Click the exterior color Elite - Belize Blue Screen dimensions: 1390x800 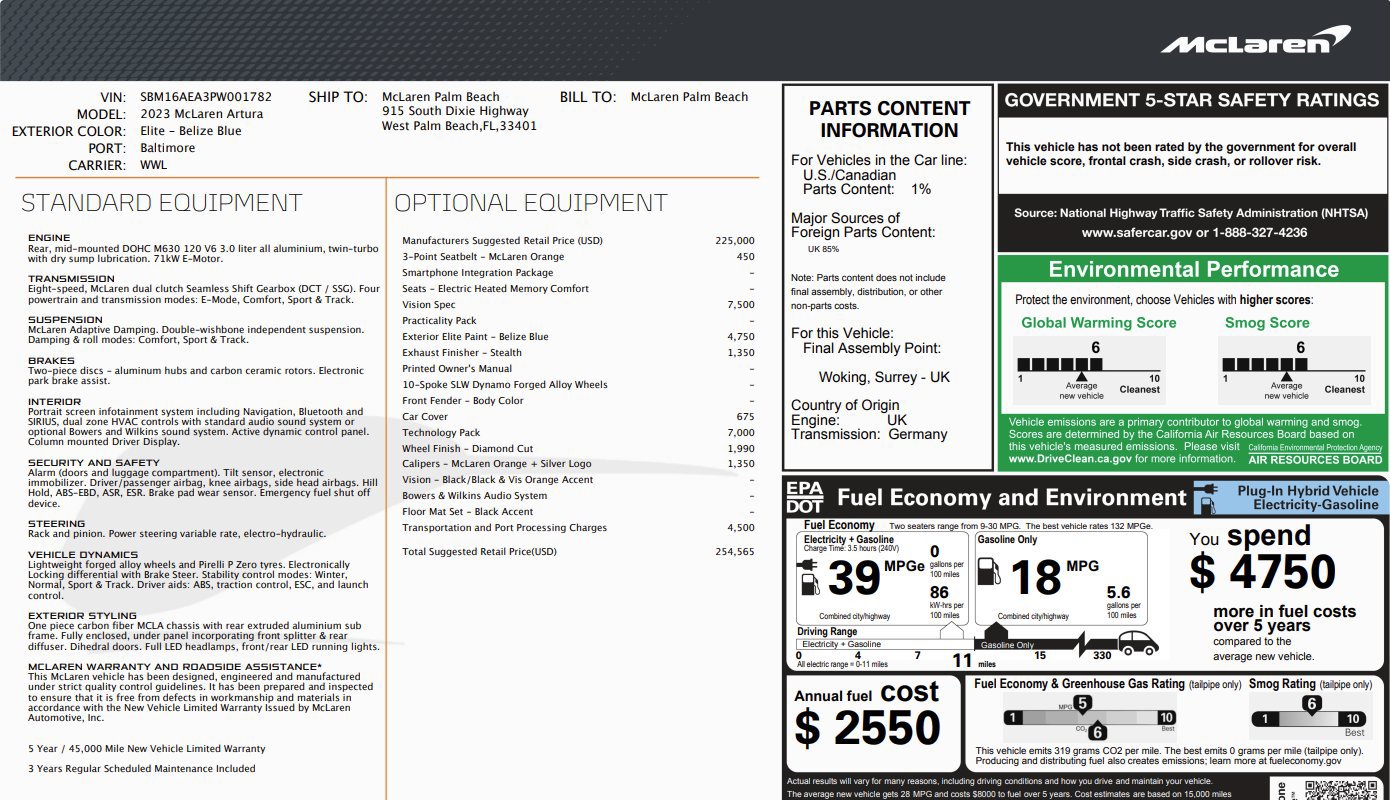[191, 131]
